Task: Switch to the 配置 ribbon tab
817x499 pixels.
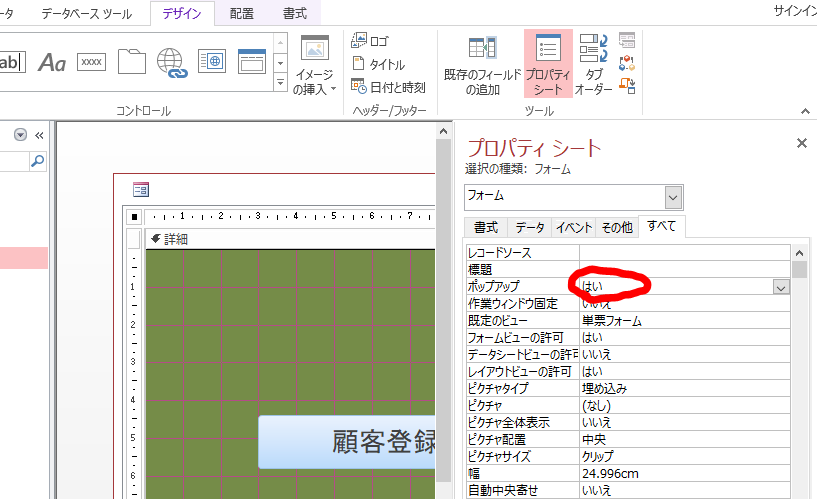Action: [241, 14]
